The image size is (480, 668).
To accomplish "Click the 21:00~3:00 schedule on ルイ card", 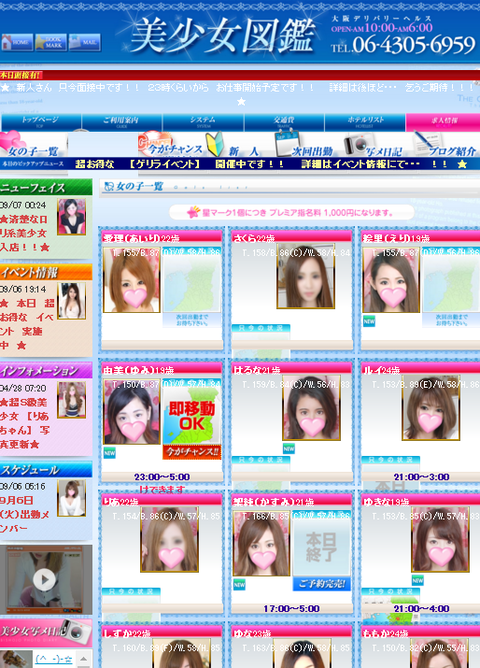I will [421, 477].
